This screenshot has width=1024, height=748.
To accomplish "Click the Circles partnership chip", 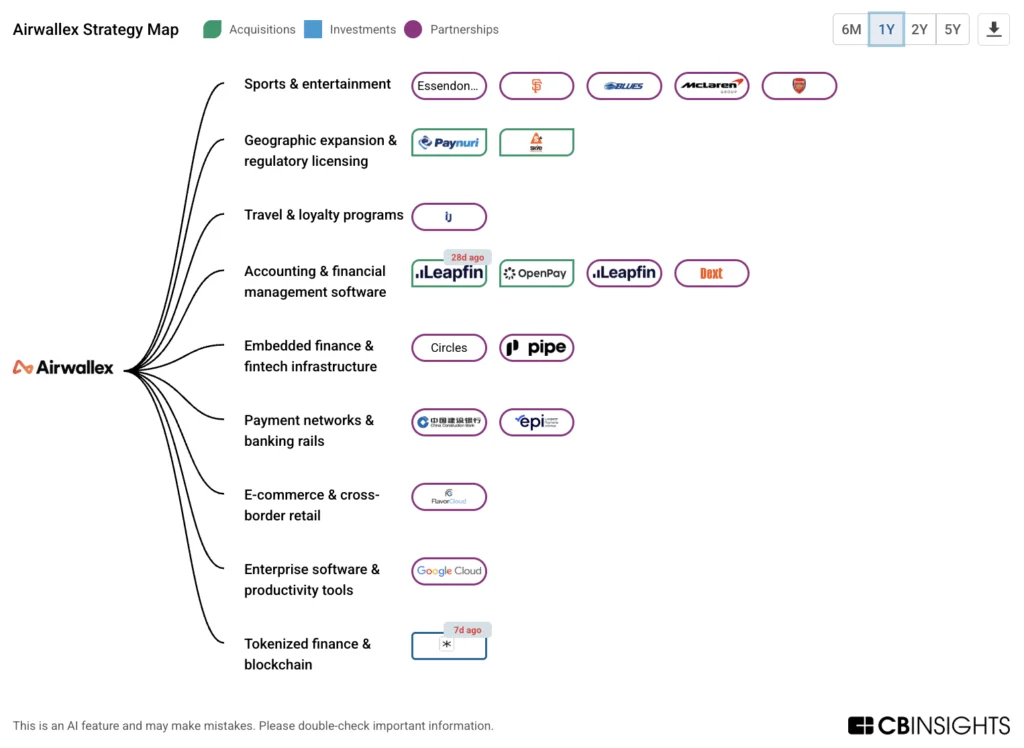I will 449,348.
